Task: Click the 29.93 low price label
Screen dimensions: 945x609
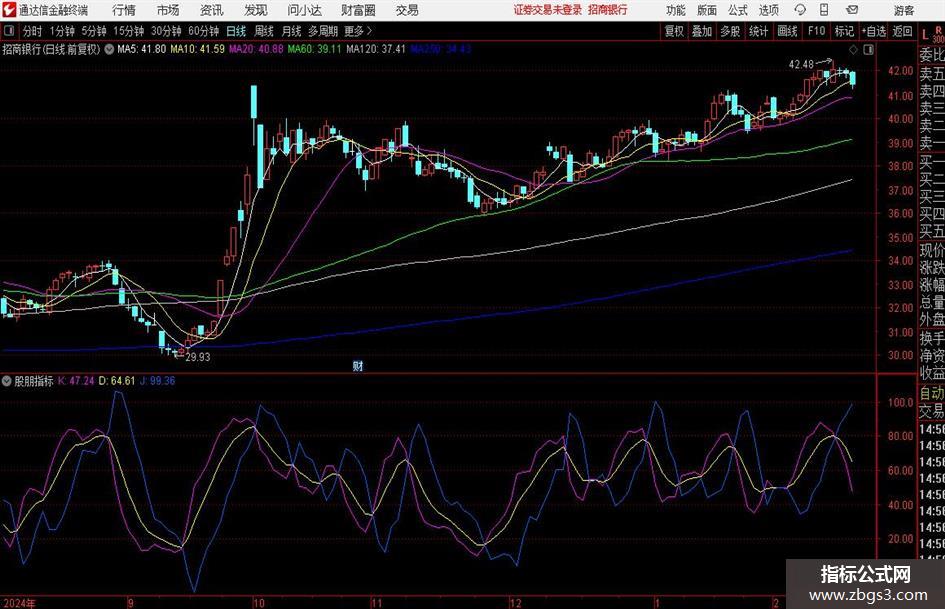Action: 198,357
